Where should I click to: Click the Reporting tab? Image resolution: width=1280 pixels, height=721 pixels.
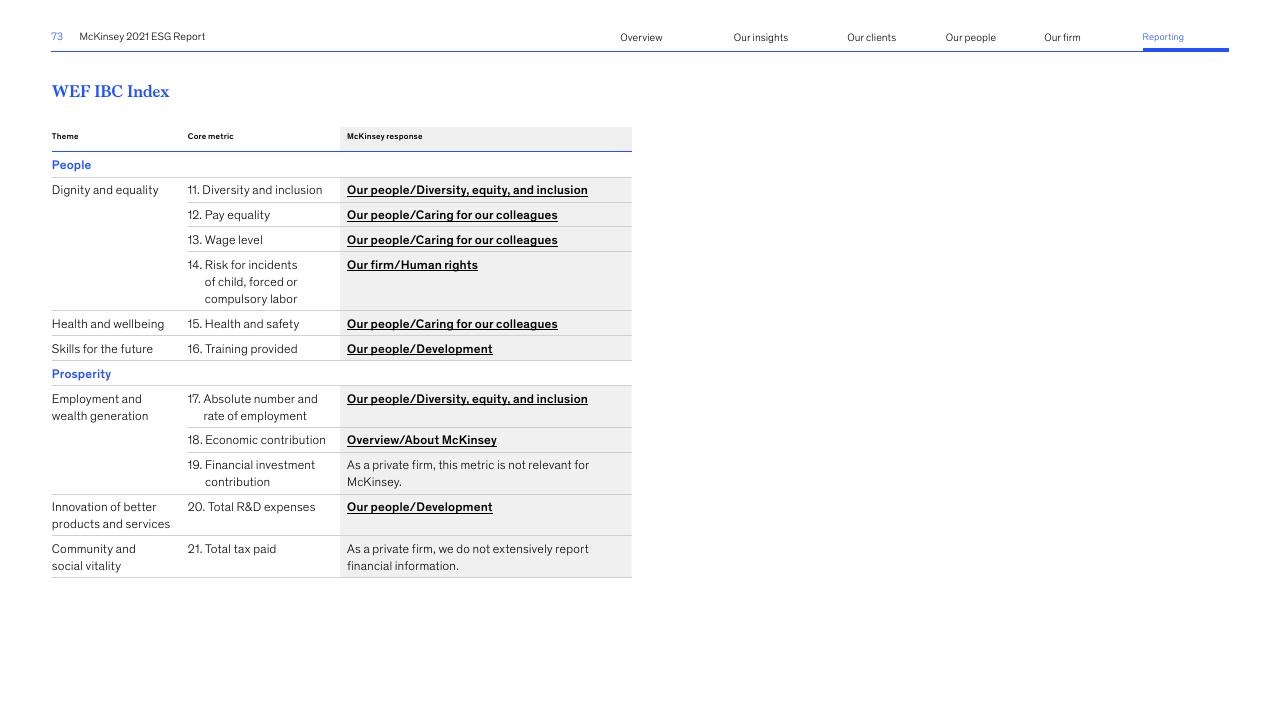1163,37
